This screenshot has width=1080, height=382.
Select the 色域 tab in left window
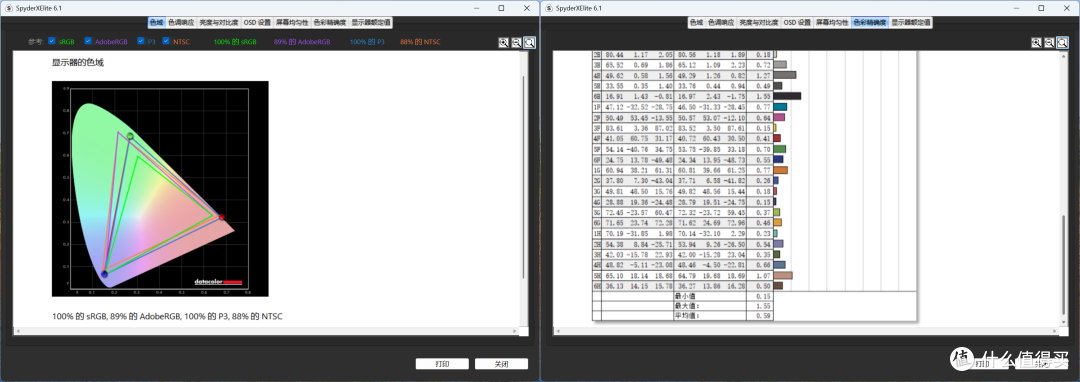(156, 22)
